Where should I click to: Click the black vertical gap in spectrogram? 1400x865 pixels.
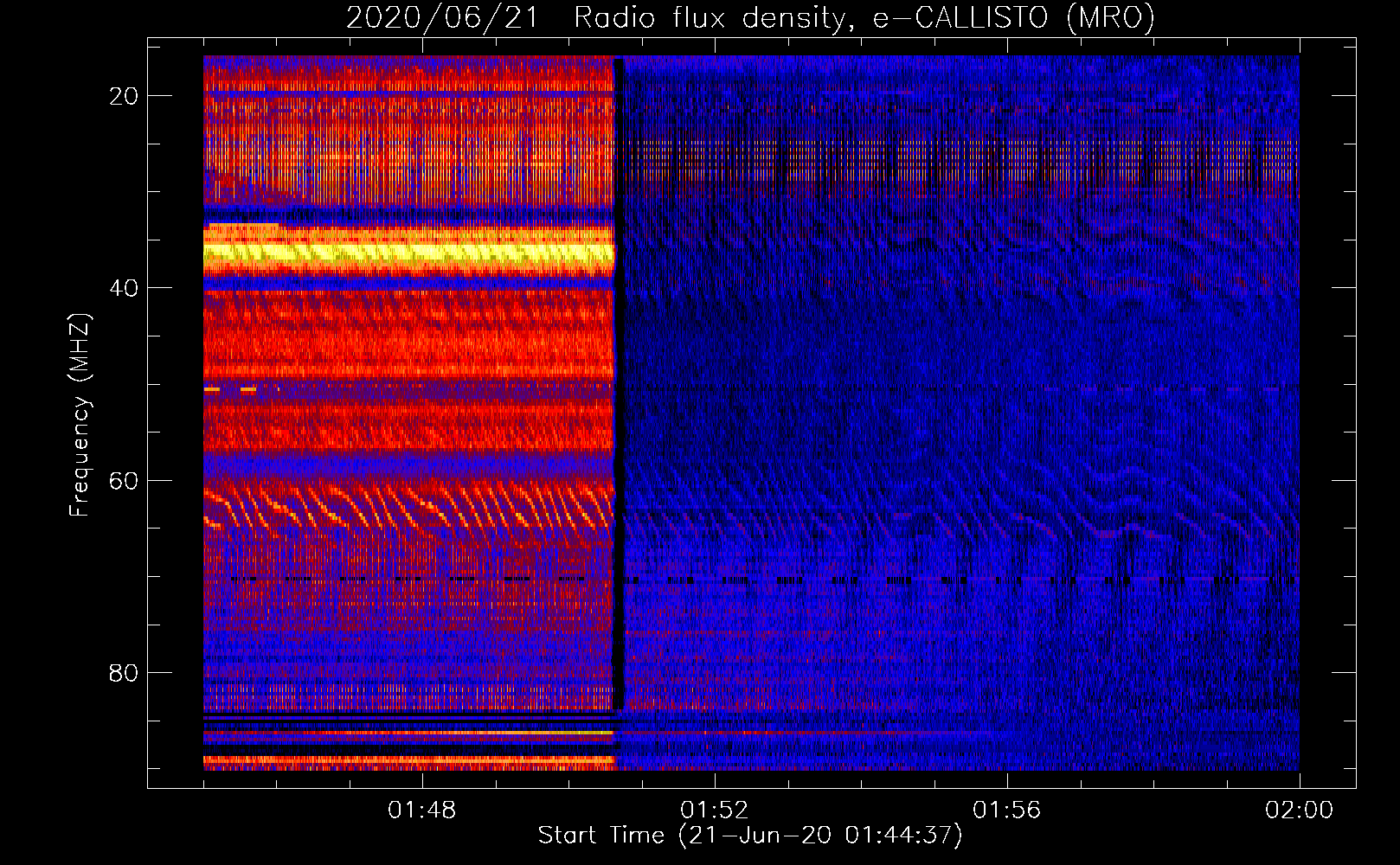(x=618, y=384)
